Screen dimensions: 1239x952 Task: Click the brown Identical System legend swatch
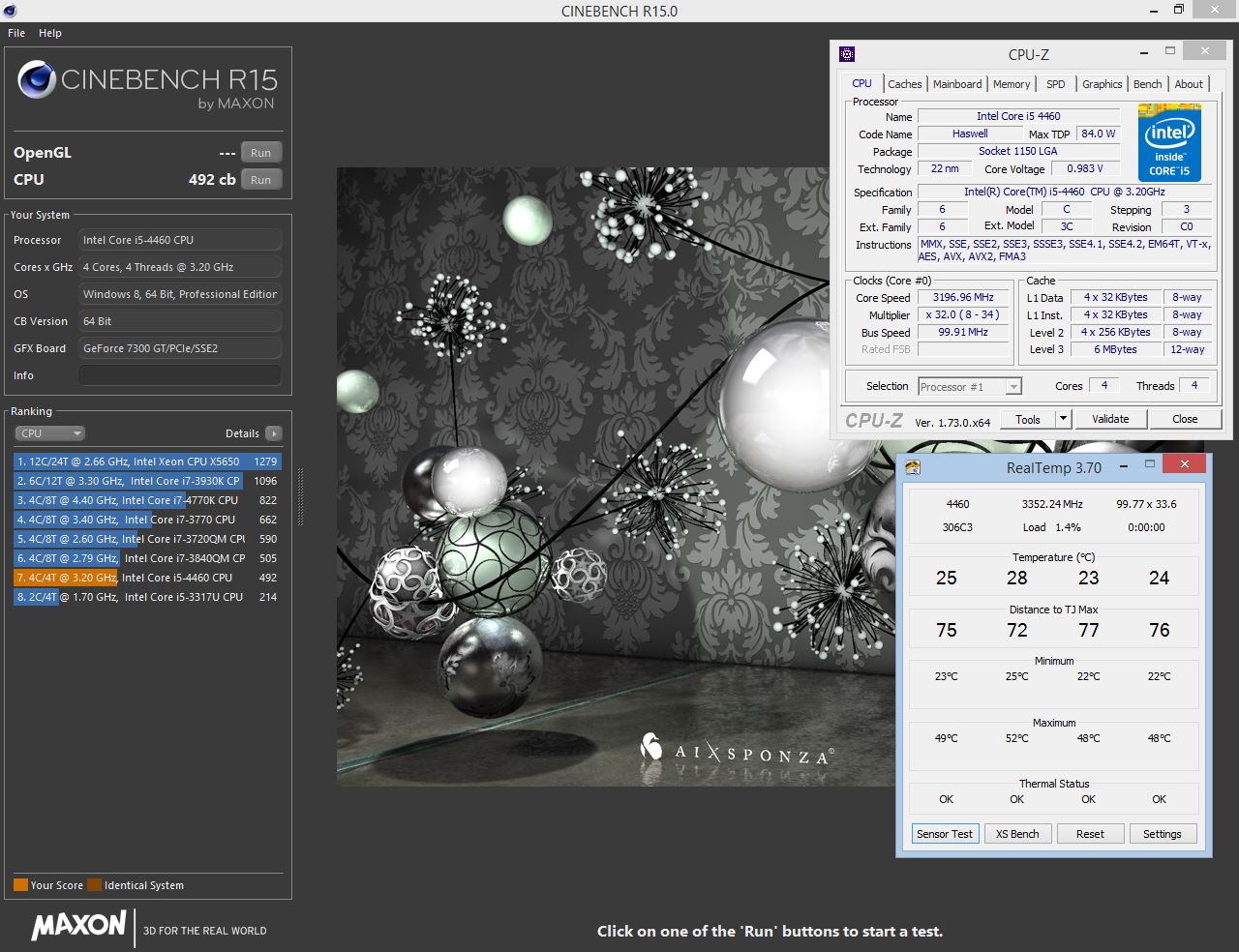click(94, 884)
